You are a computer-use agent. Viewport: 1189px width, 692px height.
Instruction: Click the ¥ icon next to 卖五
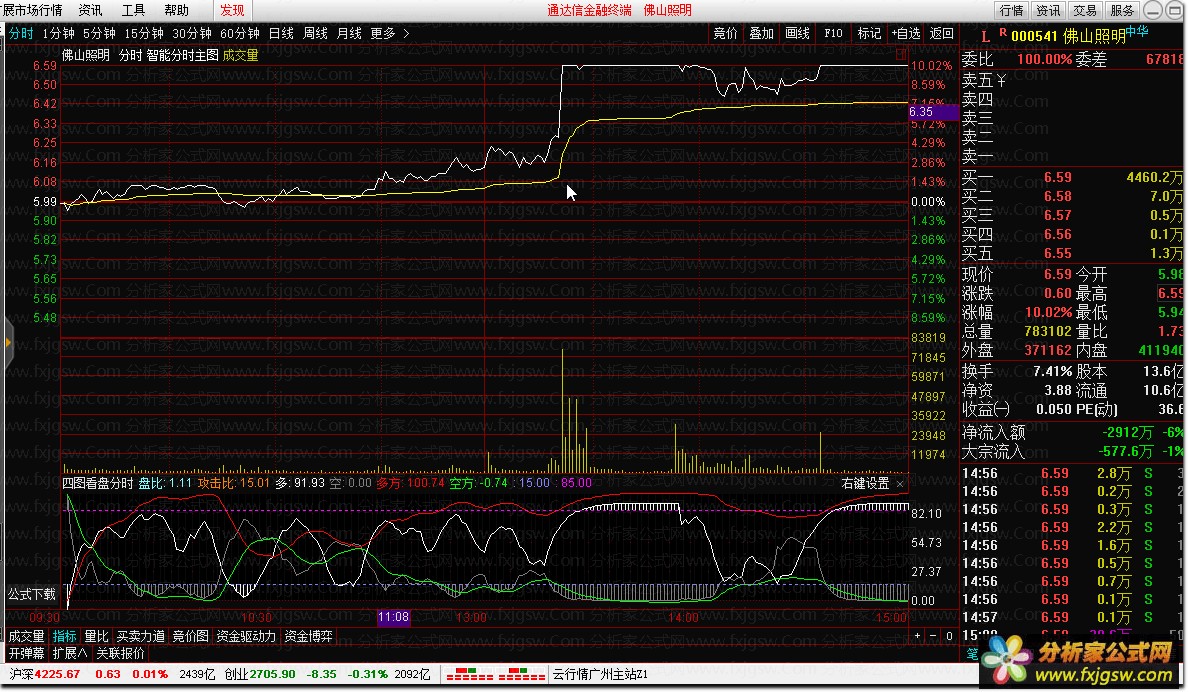pos(1002,80)
